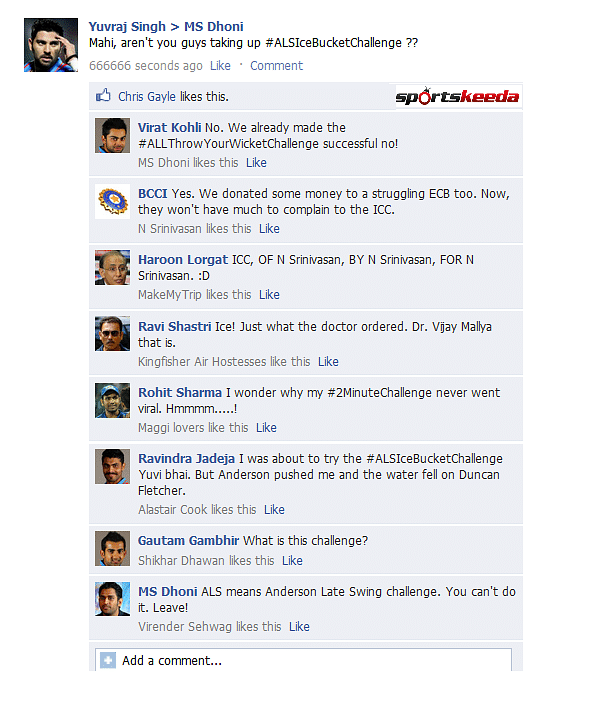Open the MS Dhoni name link in the header
This screenshot has width=598, height=716.
click(214, 26)
